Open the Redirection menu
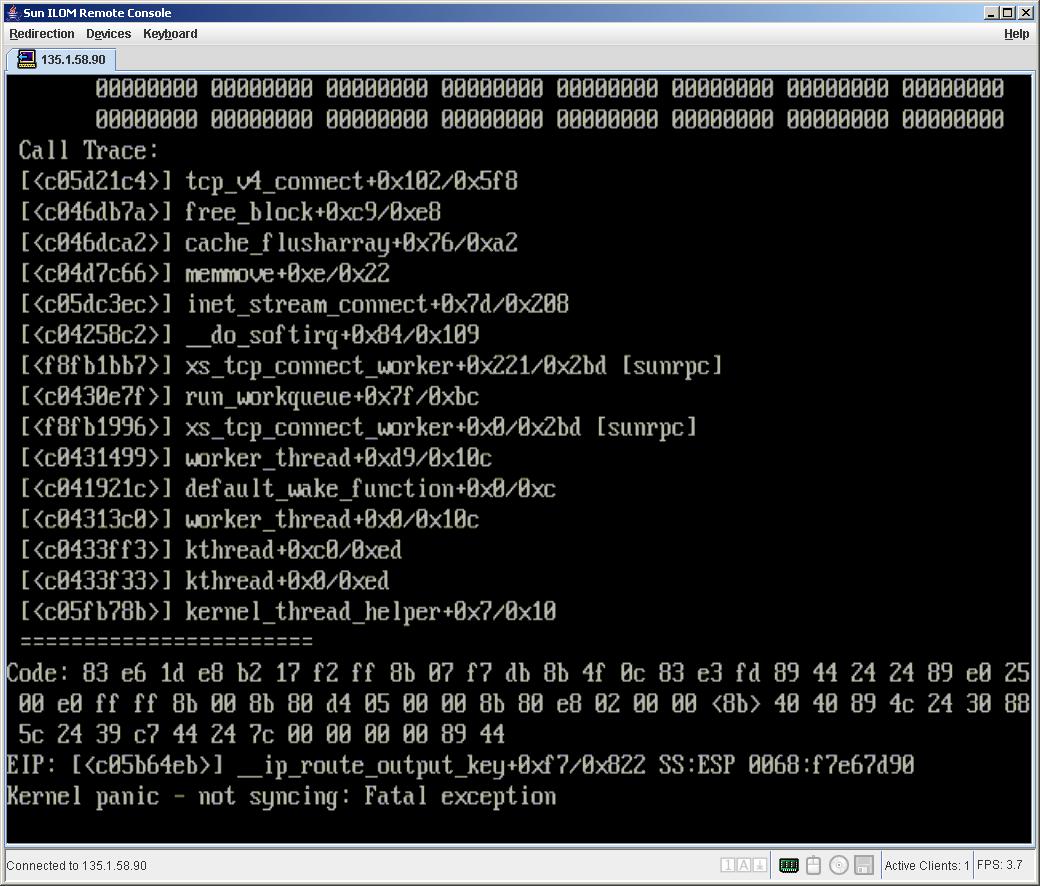Viewport: 1040px width, 886px height. point(42,34)
